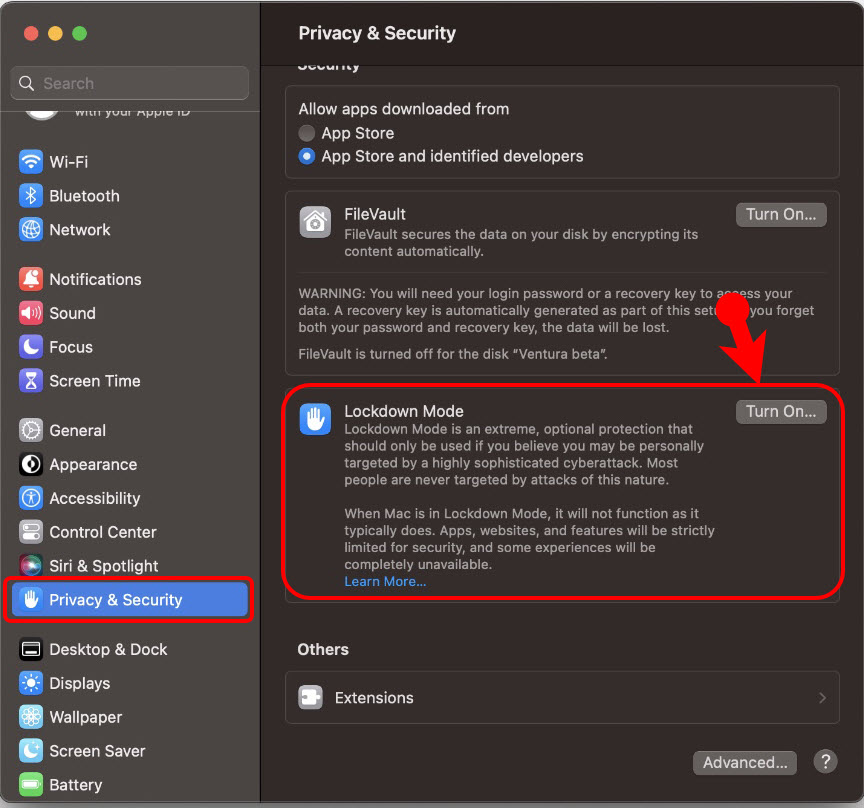864x808 pixels.
Task: Enable Lockdown Mode with Turn On
Action: point(781,411)
